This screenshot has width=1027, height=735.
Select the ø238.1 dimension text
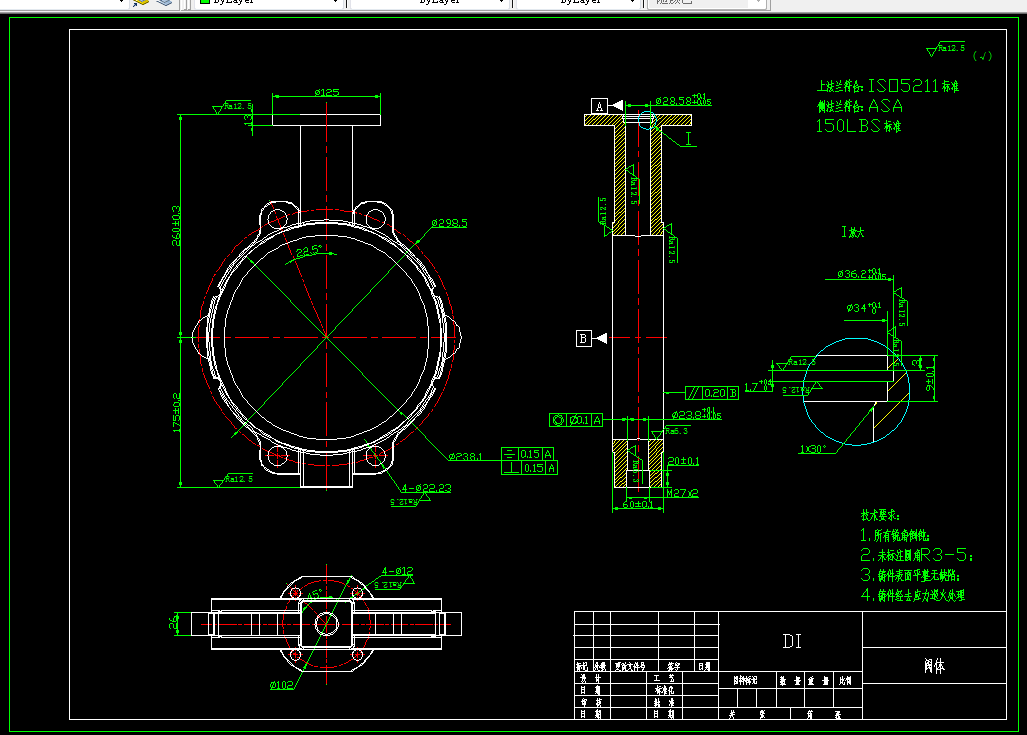point(465,456)
